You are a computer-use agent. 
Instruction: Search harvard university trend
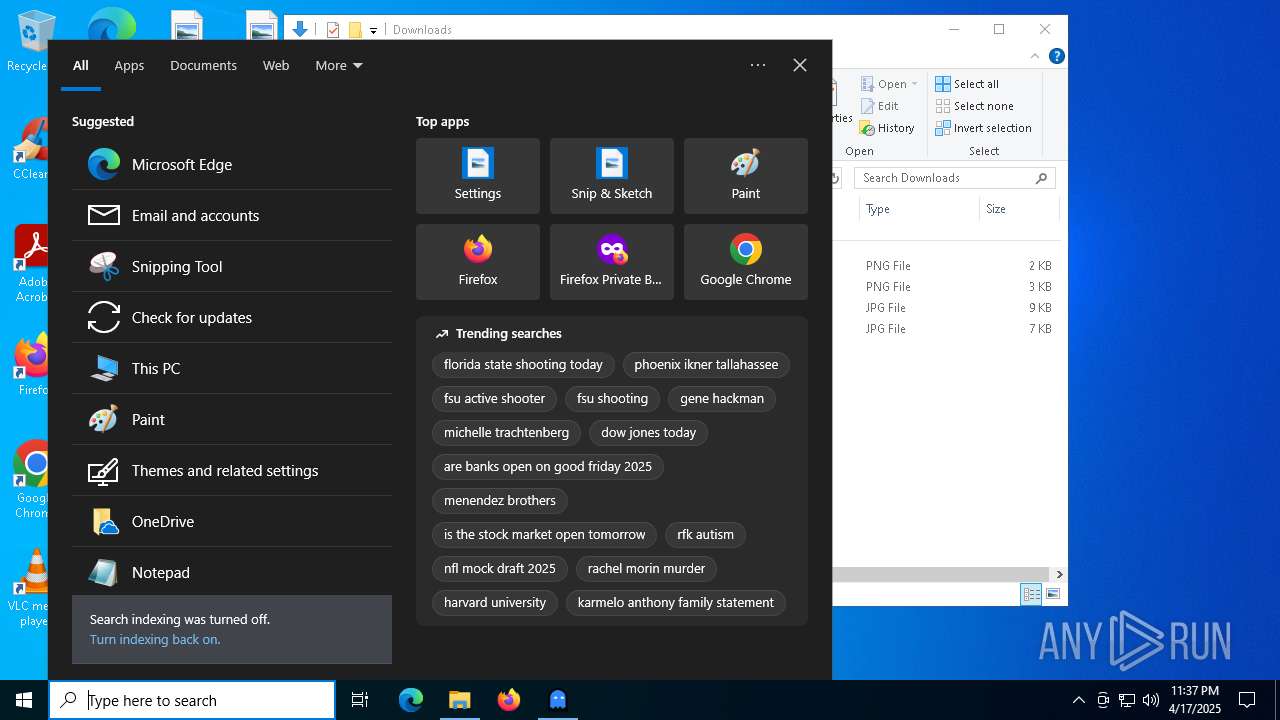495,602
